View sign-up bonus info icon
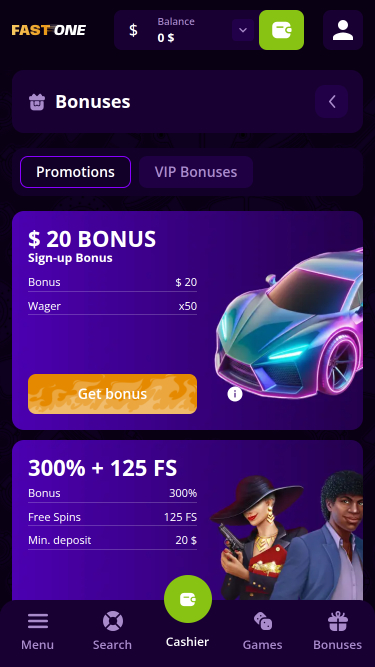The height and width of the screenshot is (667, 375). click(235, 394)
